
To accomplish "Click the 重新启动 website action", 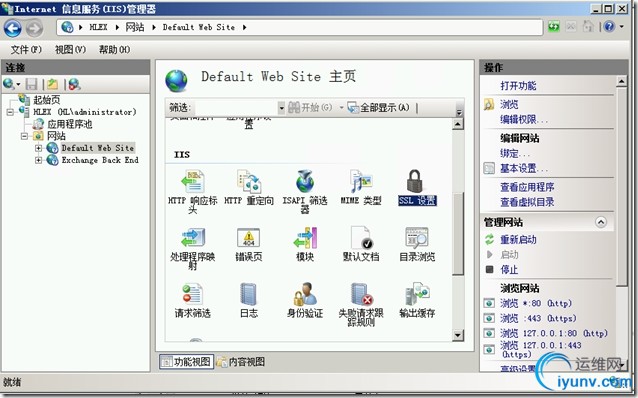I will (518, 239).
